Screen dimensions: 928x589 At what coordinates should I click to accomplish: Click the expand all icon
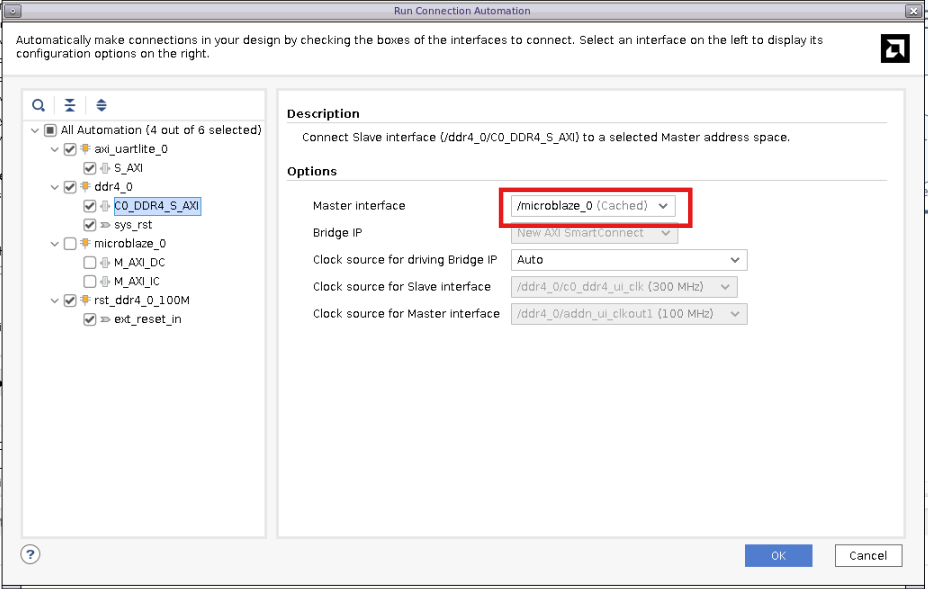(x=101, y=105)
